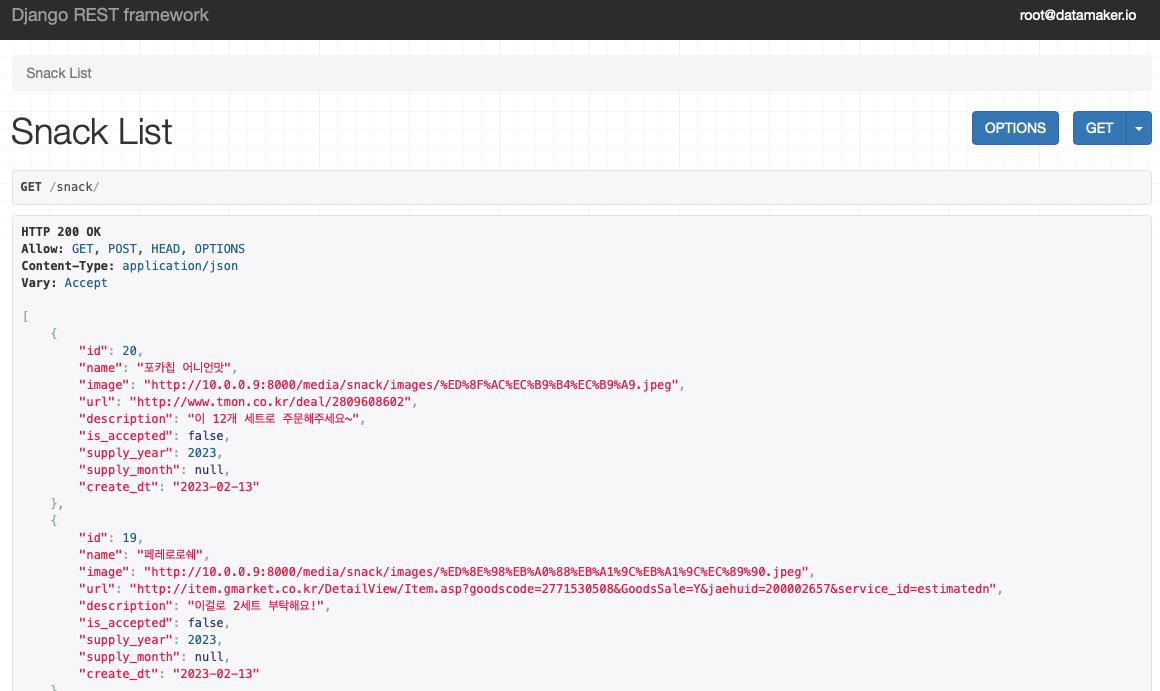Open the Django REST framework home link

click(110, 15)
